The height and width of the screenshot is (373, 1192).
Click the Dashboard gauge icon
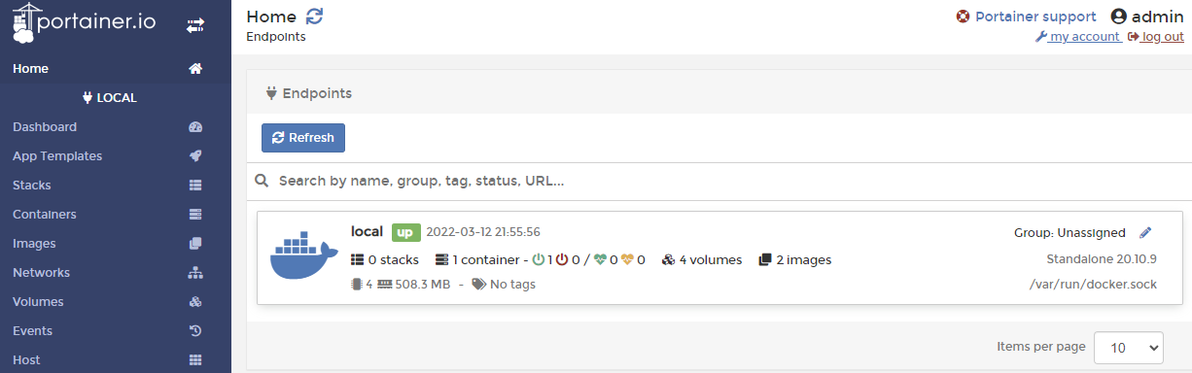(195, 127)
